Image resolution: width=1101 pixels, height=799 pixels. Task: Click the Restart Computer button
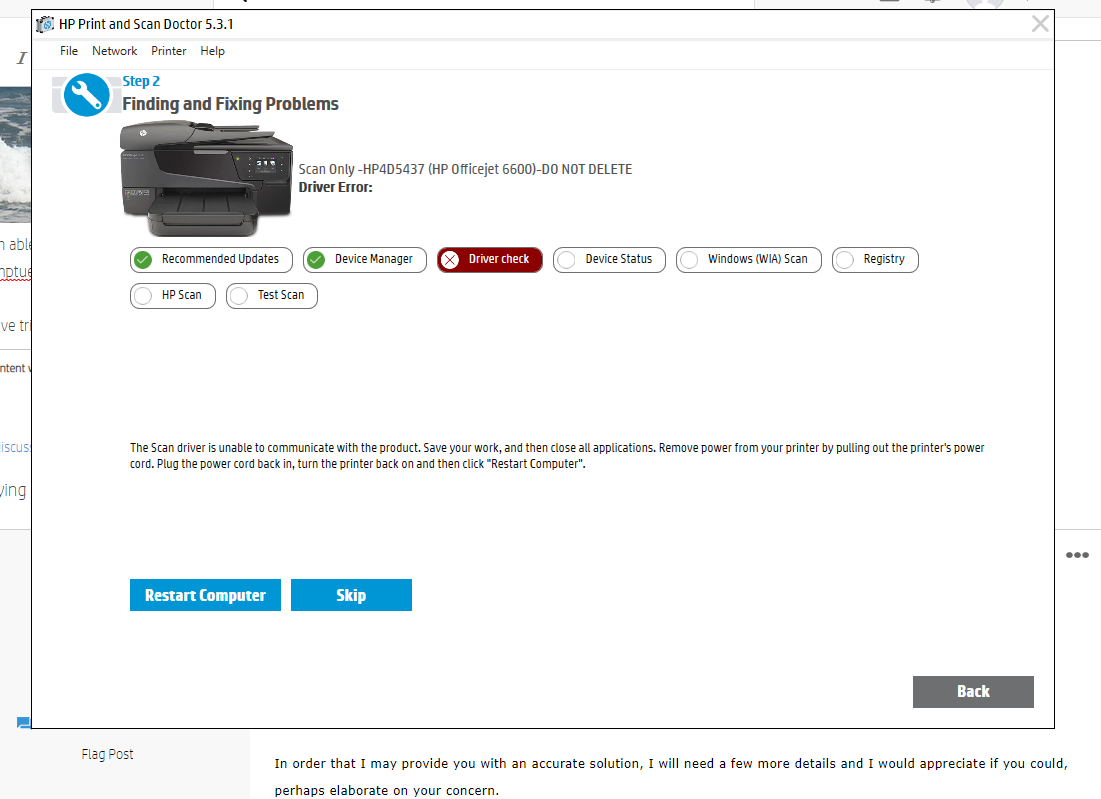(x=205, y=595)
